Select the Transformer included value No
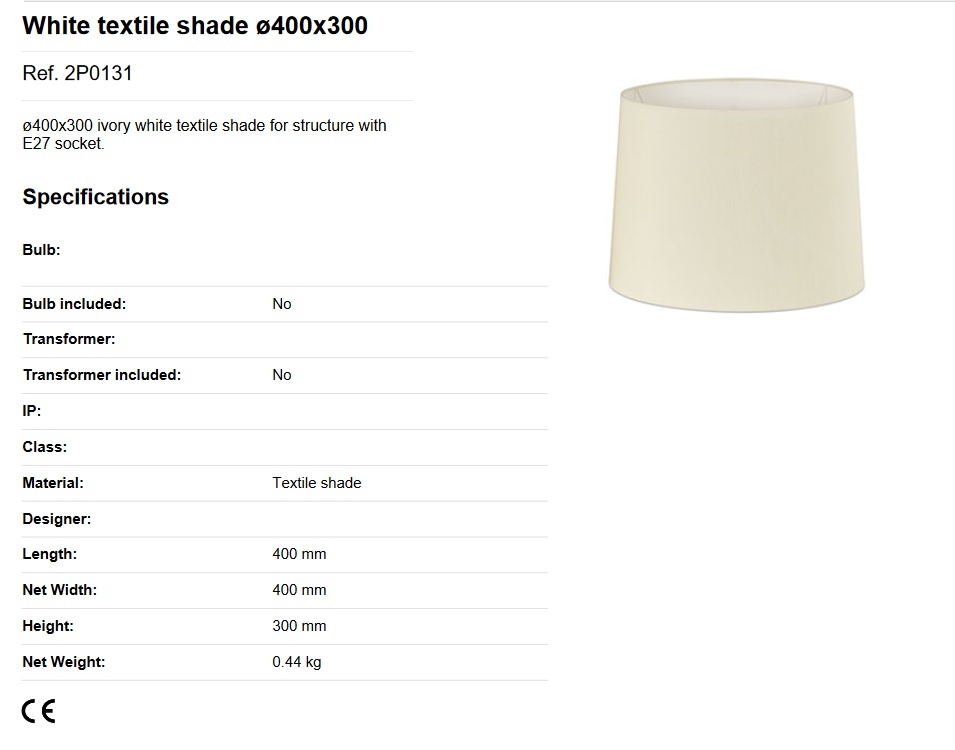This screenshot has width=955, height=750. pos(282,375)
